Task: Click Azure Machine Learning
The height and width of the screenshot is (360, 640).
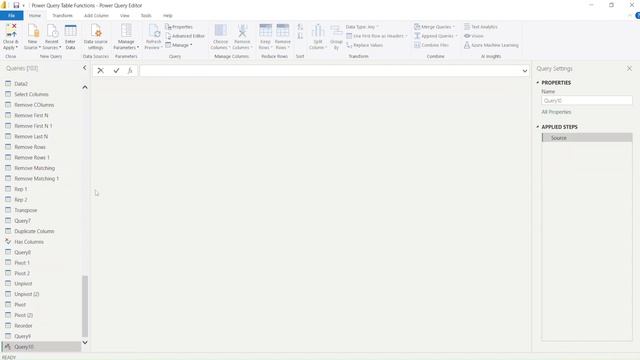Action: [x=491, y=45]
